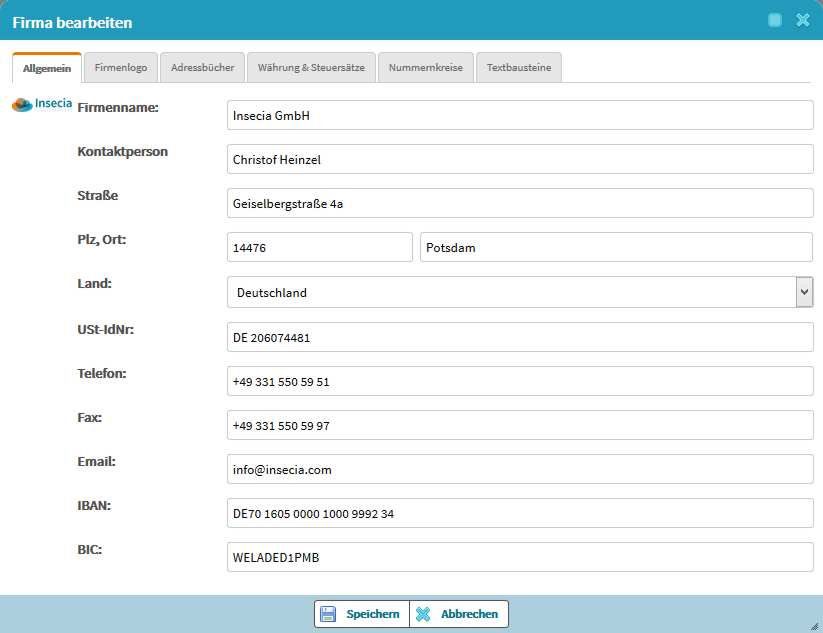Viewport: 823px width, 633px height.
Task: Save changes with the Speichern button
Action: [362, 614]
